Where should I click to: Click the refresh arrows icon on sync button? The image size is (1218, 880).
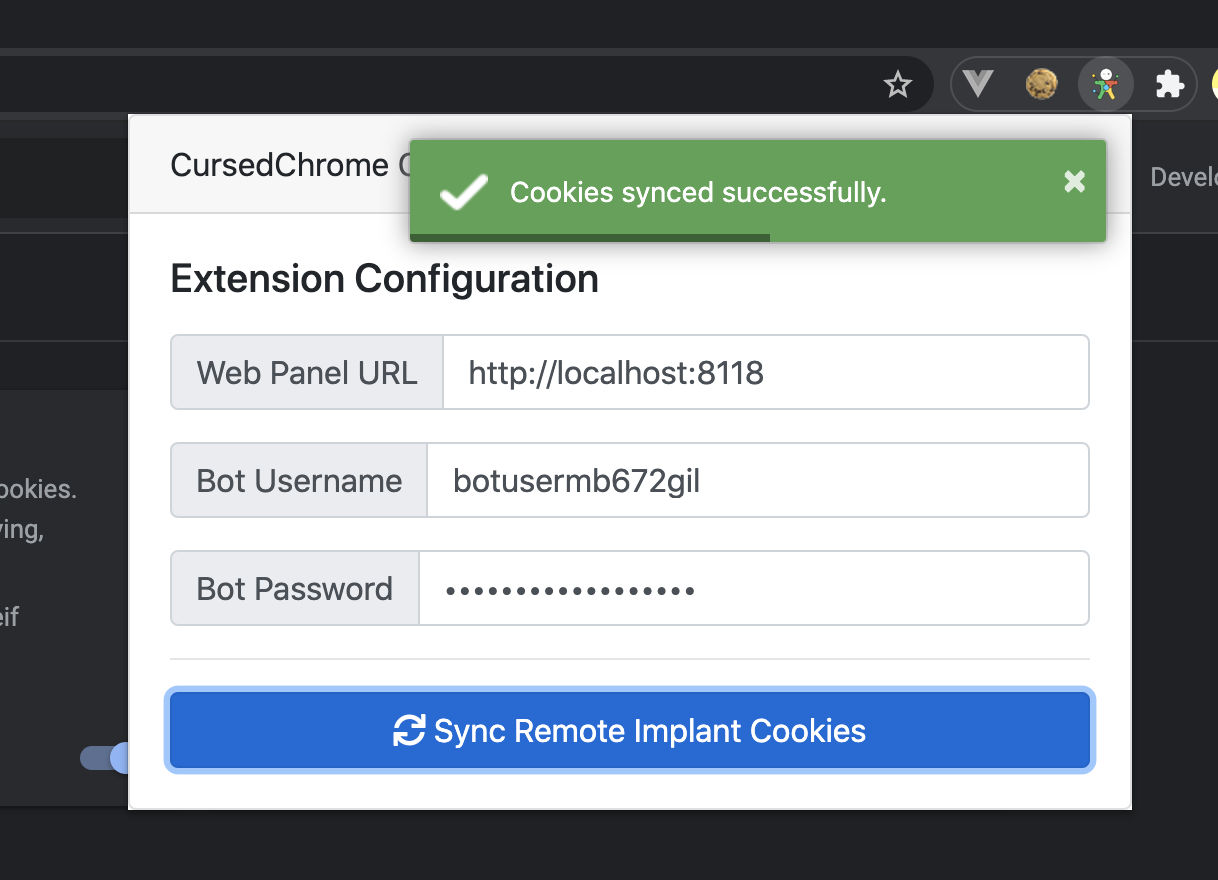tap(409, 730)
